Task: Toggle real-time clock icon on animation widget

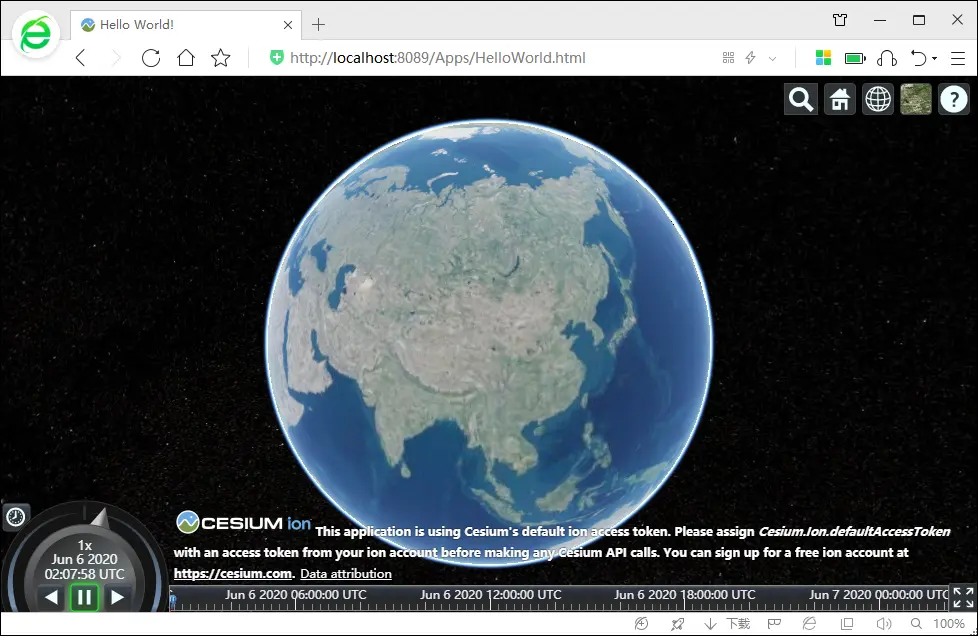Action: [x=16, y=516]
